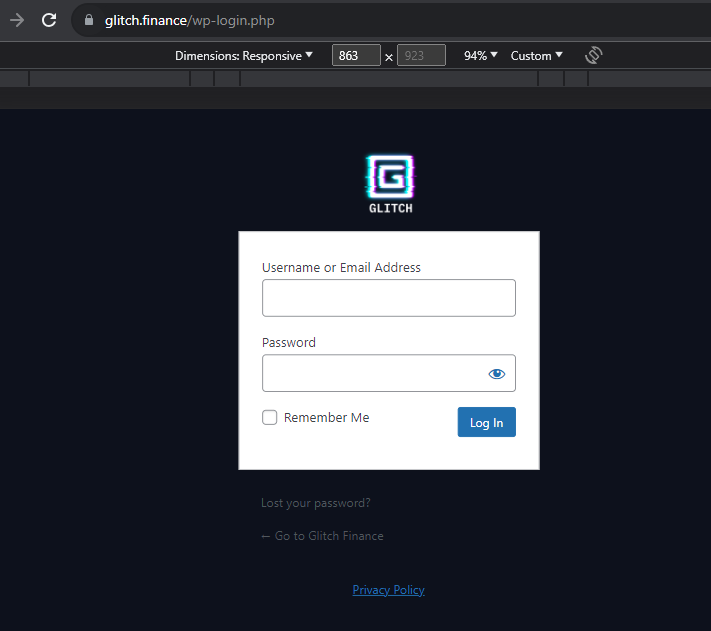
Task: Show password using the eye icon
Action: (497, 374)
